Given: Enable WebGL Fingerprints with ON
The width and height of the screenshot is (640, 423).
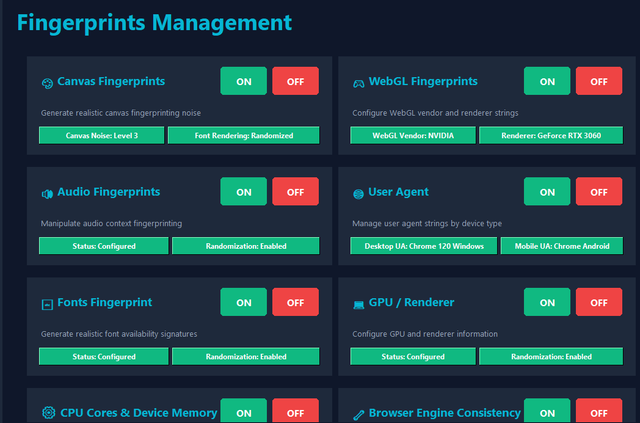Looking at the screenshot, I should (547, 81).
